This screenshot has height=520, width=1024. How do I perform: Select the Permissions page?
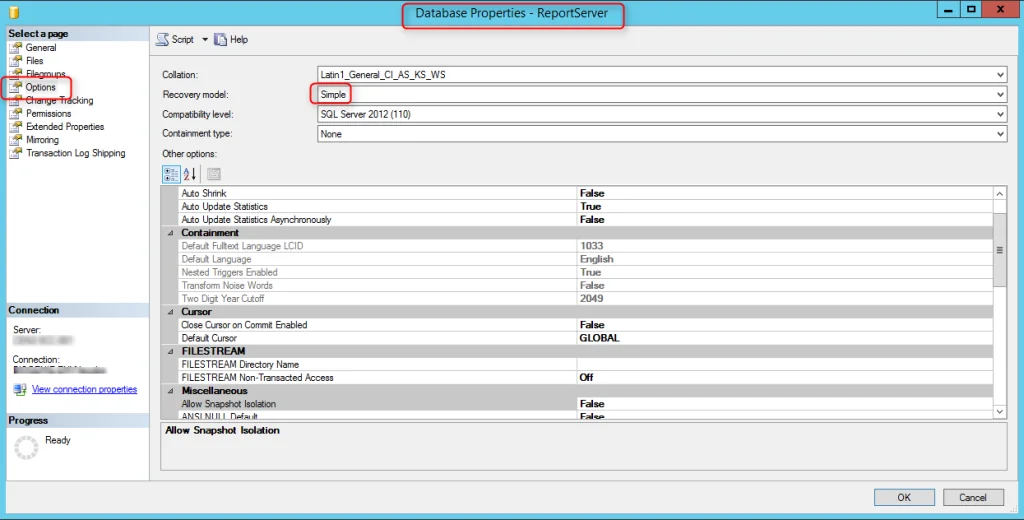(48, 114)
